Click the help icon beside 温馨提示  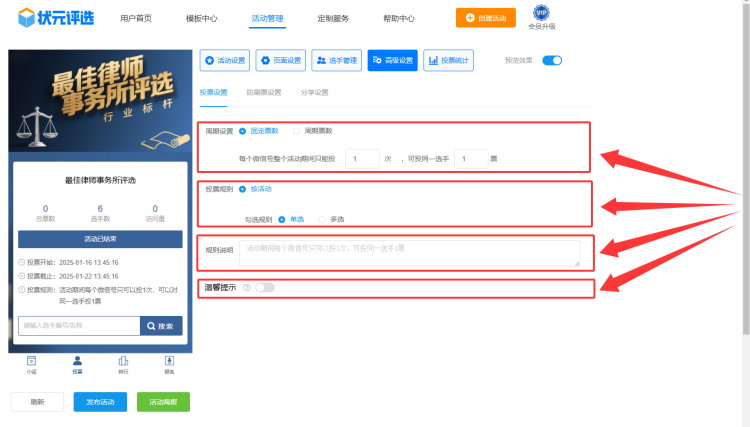(x=246, y=288)
